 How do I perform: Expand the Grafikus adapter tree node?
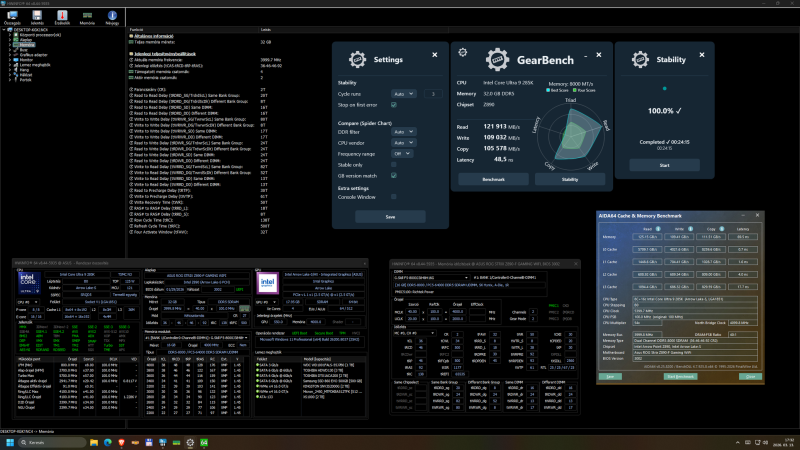point(9,55)
